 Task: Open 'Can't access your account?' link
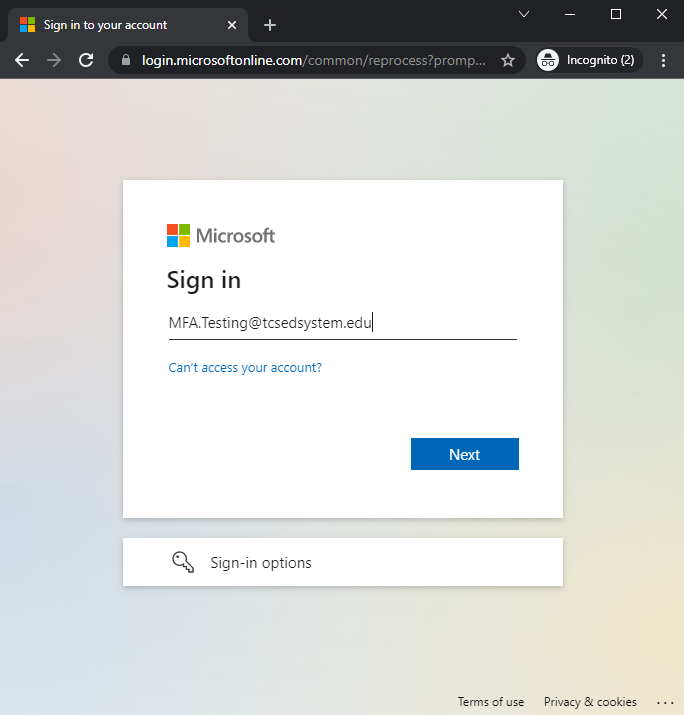pos(245,368)
